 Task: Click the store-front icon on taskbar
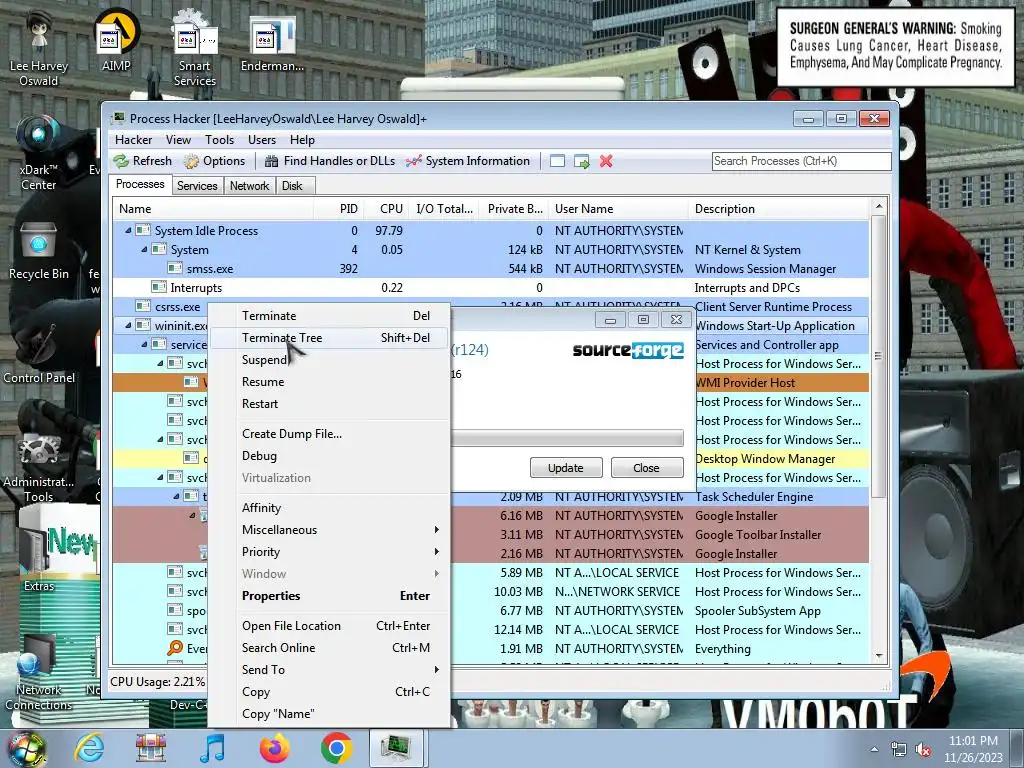pyautogui.click(x=151, y=748)
